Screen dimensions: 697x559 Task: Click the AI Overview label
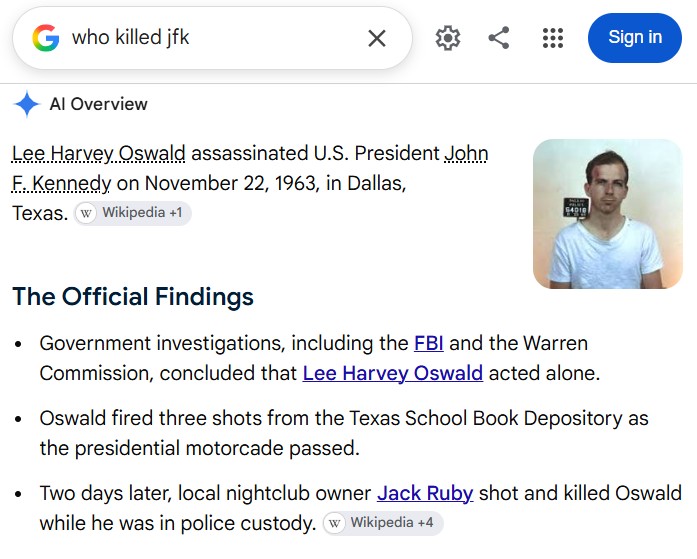(x=98, y=104)
